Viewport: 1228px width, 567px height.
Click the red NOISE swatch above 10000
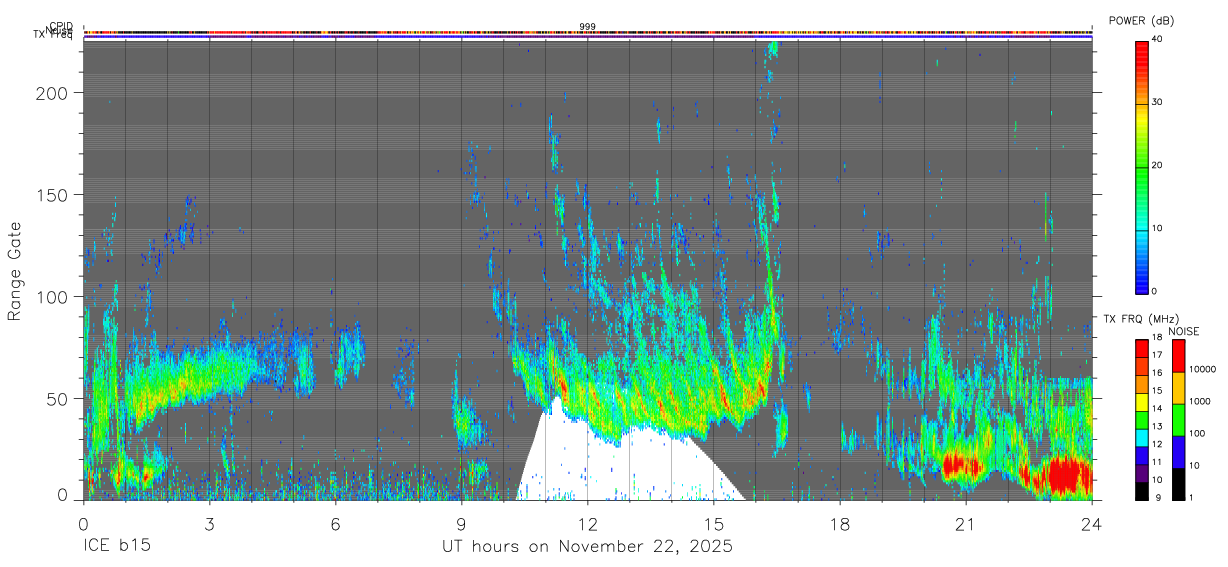pyautogui.click(x=1178, y=356)
